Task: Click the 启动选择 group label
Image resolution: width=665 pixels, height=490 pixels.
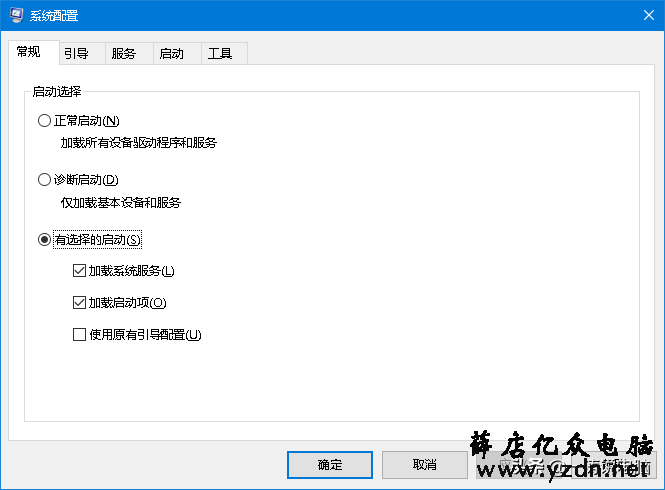Action: [x=57, y=92]
